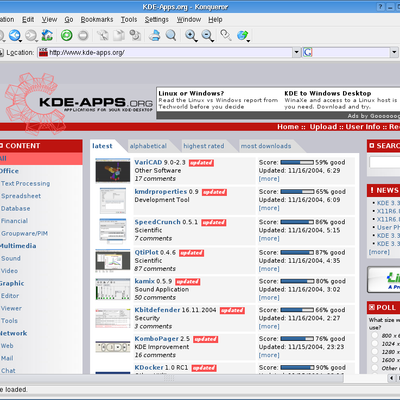The width and height of the screenshot is (400, 400).
Task: Open the Bookmarks menu
Action: (97, 20)
